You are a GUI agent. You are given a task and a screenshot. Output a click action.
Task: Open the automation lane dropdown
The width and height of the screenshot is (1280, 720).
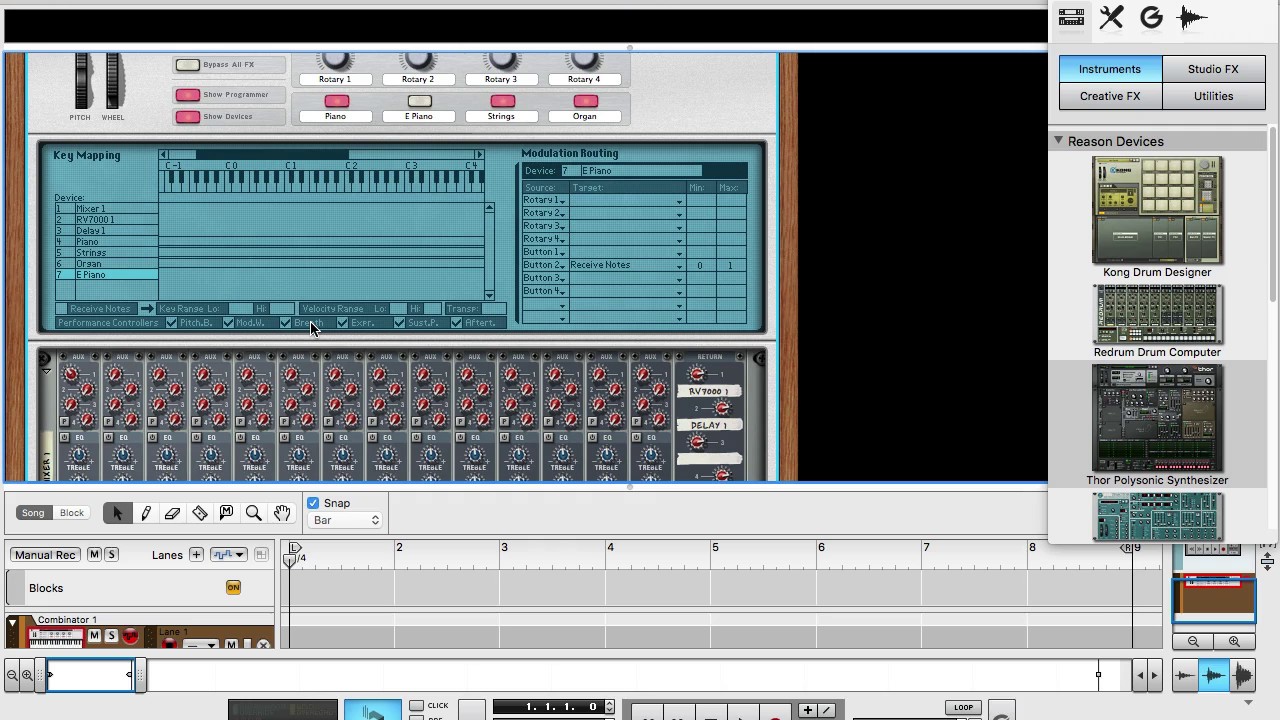(228, 555)
